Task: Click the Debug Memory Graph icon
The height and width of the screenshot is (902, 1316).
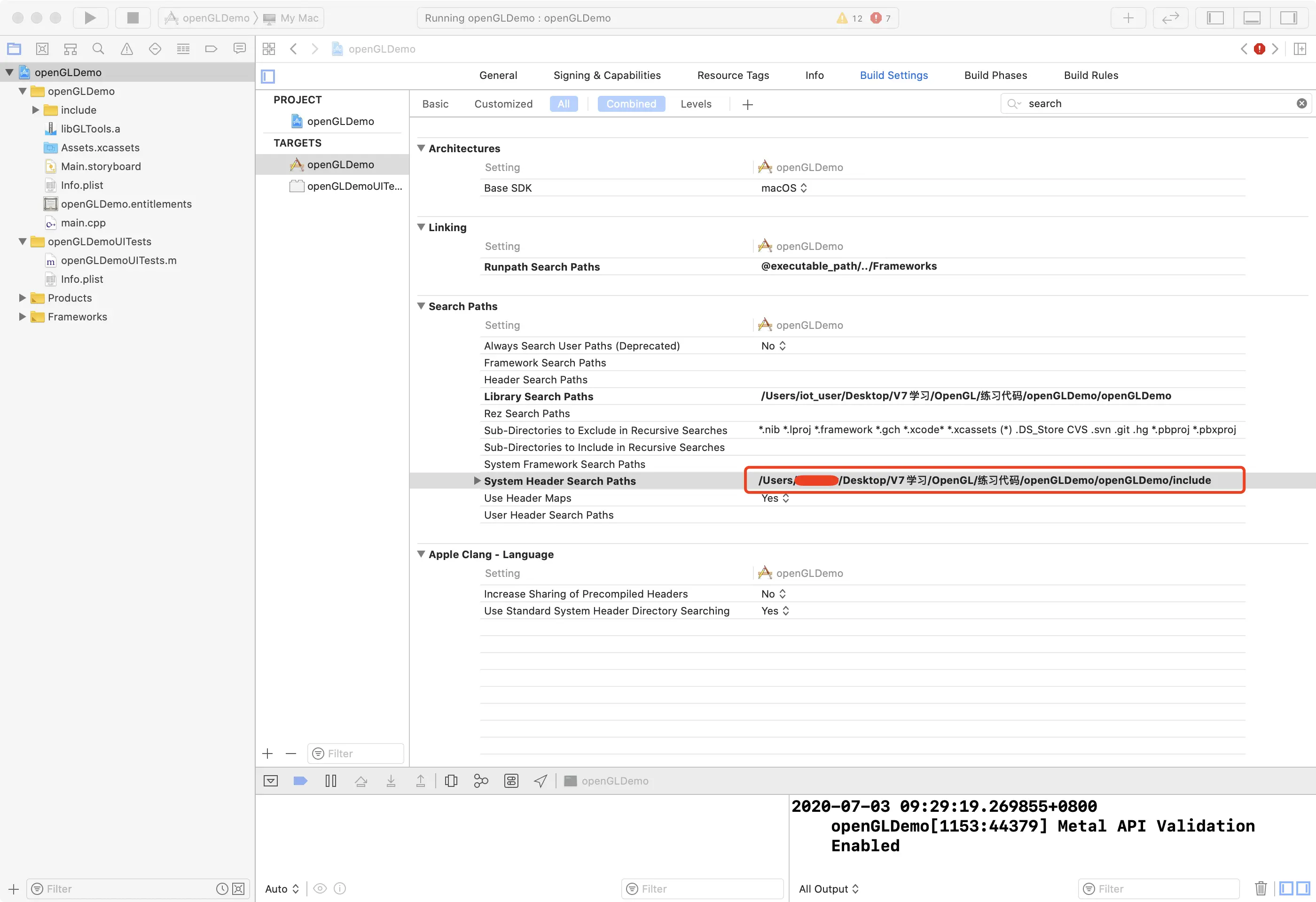Action: pos(481,781)
